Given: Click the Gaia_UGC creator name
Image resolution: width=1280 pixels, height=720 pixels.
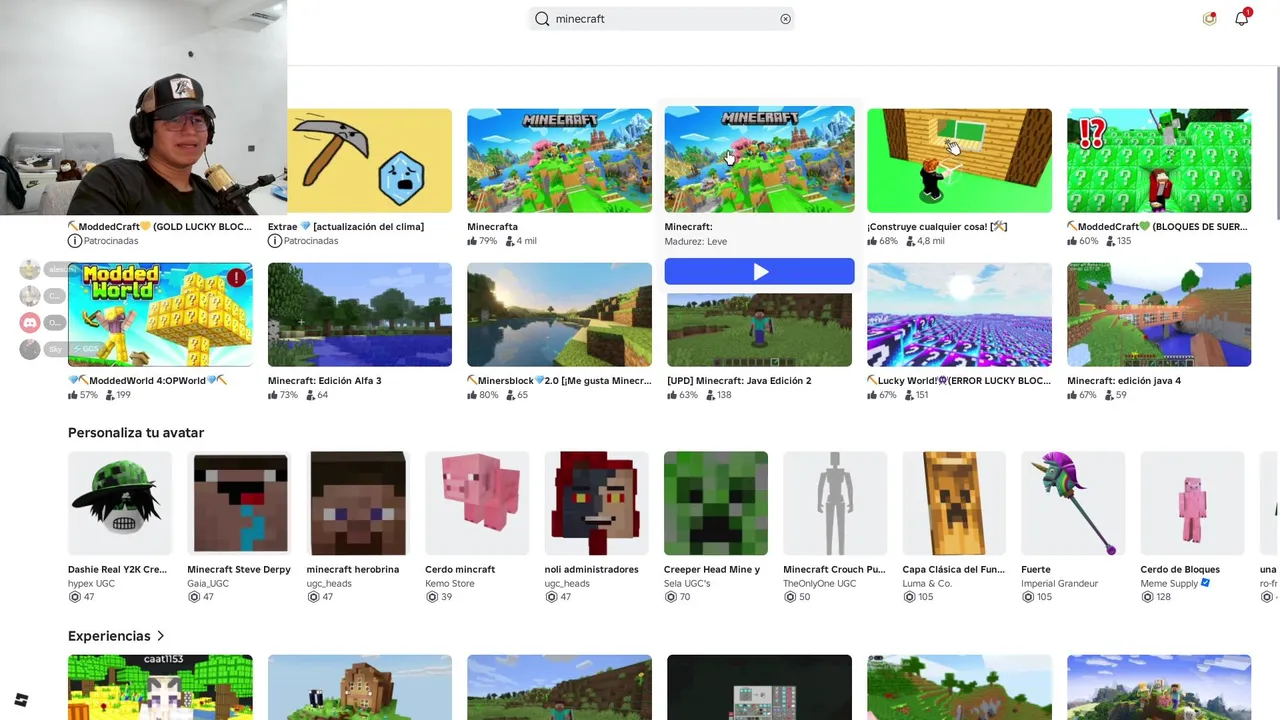Looking at the screenshot, I should [208, 583].
